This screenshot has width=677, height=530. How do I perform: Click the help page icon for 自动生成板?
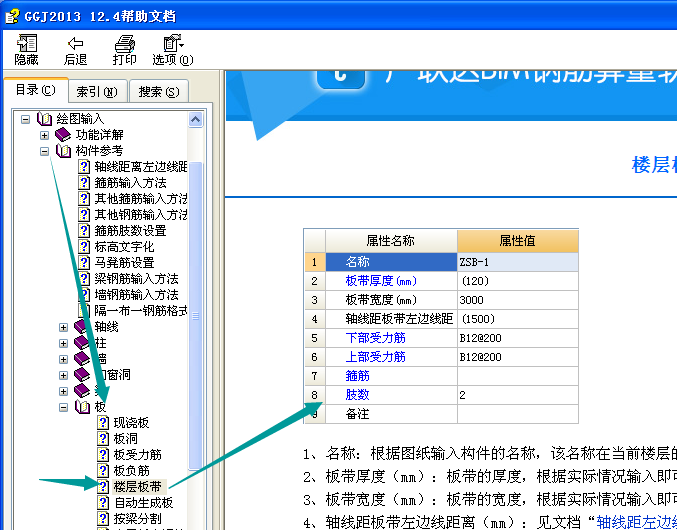pyautogui.click(x=103, y=502)
